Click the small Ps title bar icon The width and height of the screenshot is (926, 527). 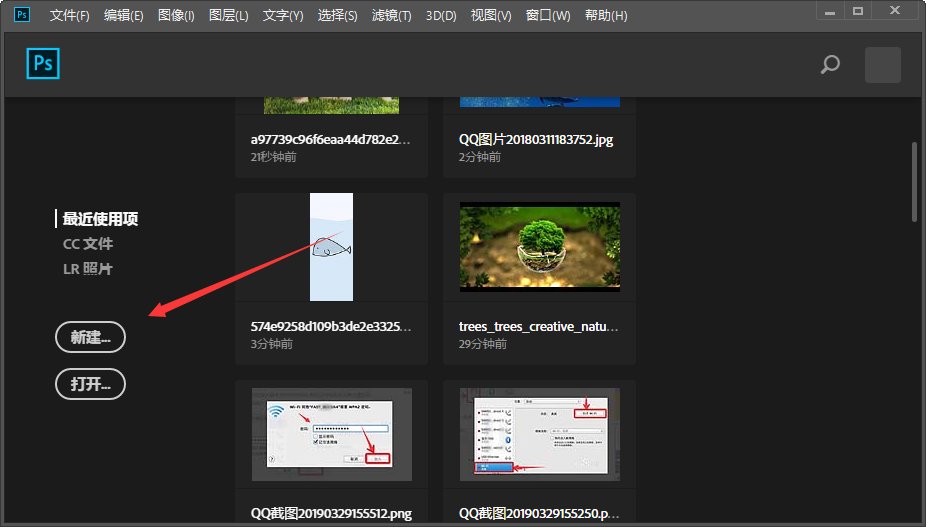tap(22, 14)
